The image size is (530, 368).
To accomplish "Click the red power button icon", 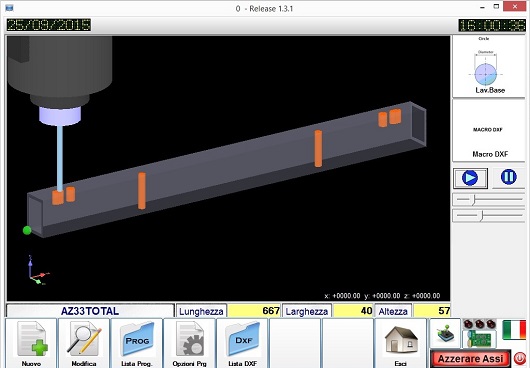I will (520, 359).
